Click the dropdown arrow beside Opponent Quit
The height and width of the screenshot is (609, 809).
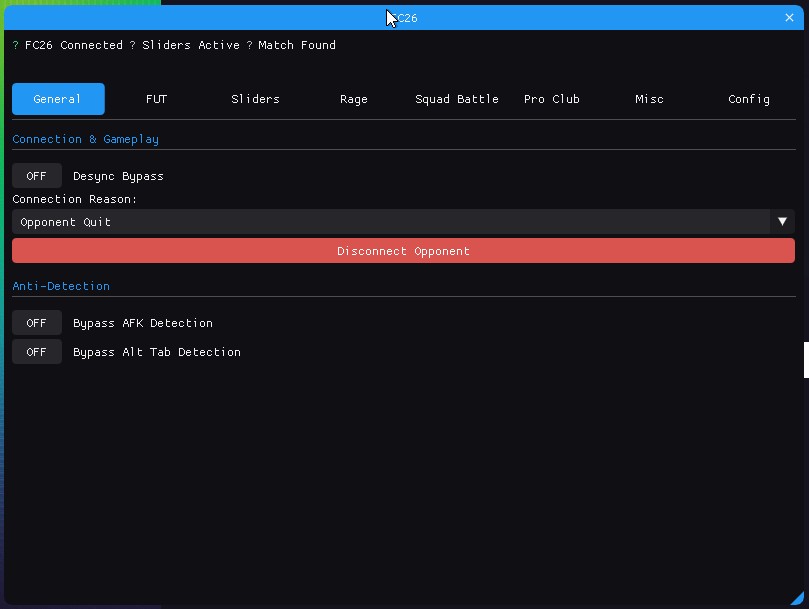782,222
